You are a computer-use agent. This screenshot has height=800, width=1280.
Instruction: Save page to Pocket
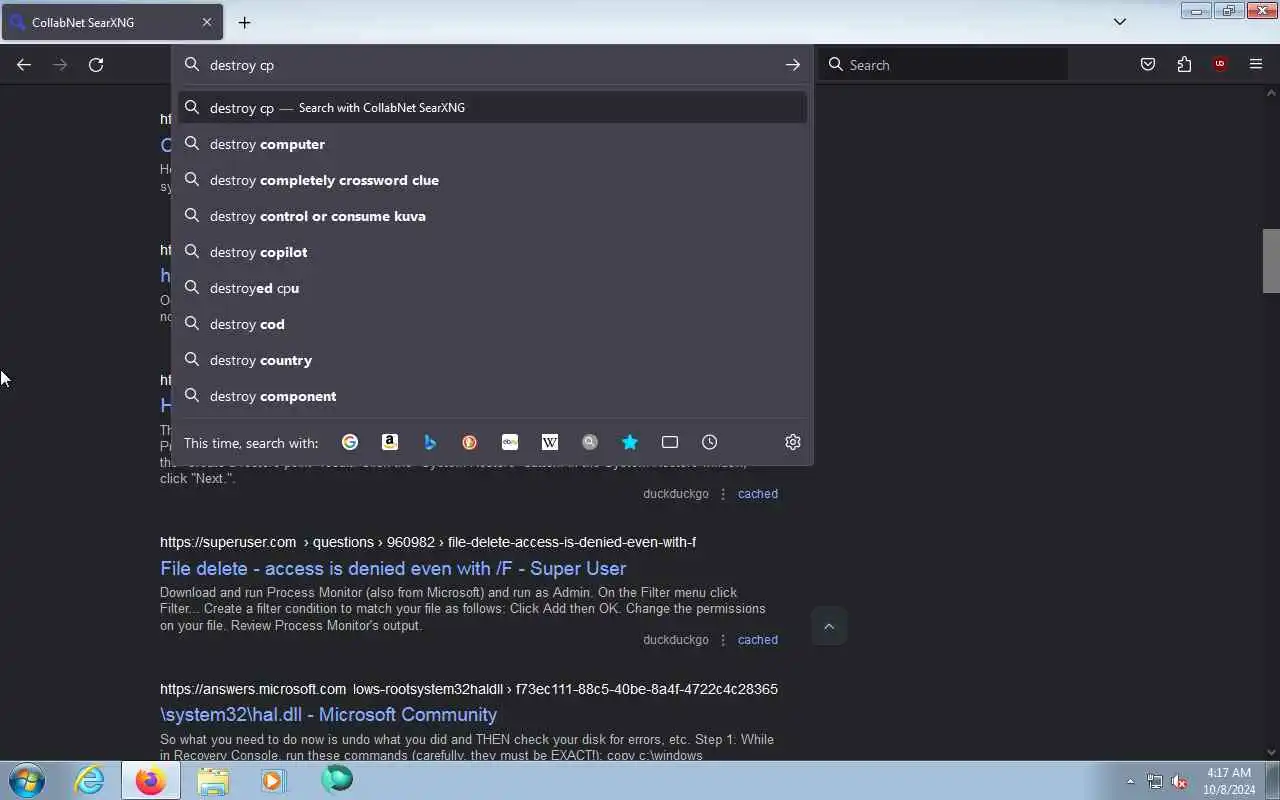coord(1148,65)
